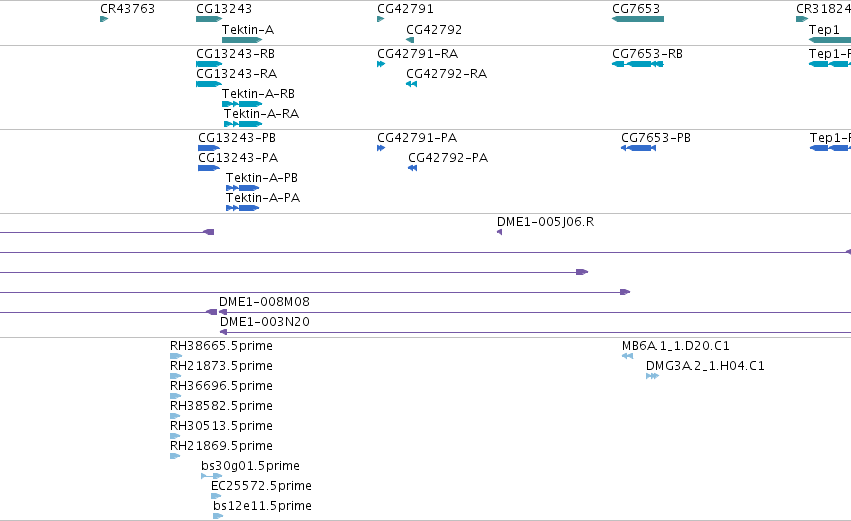Click transcript label CG42791-RA
The width and height of the screenshot is (851, 521).
click(x=417, y=54)
